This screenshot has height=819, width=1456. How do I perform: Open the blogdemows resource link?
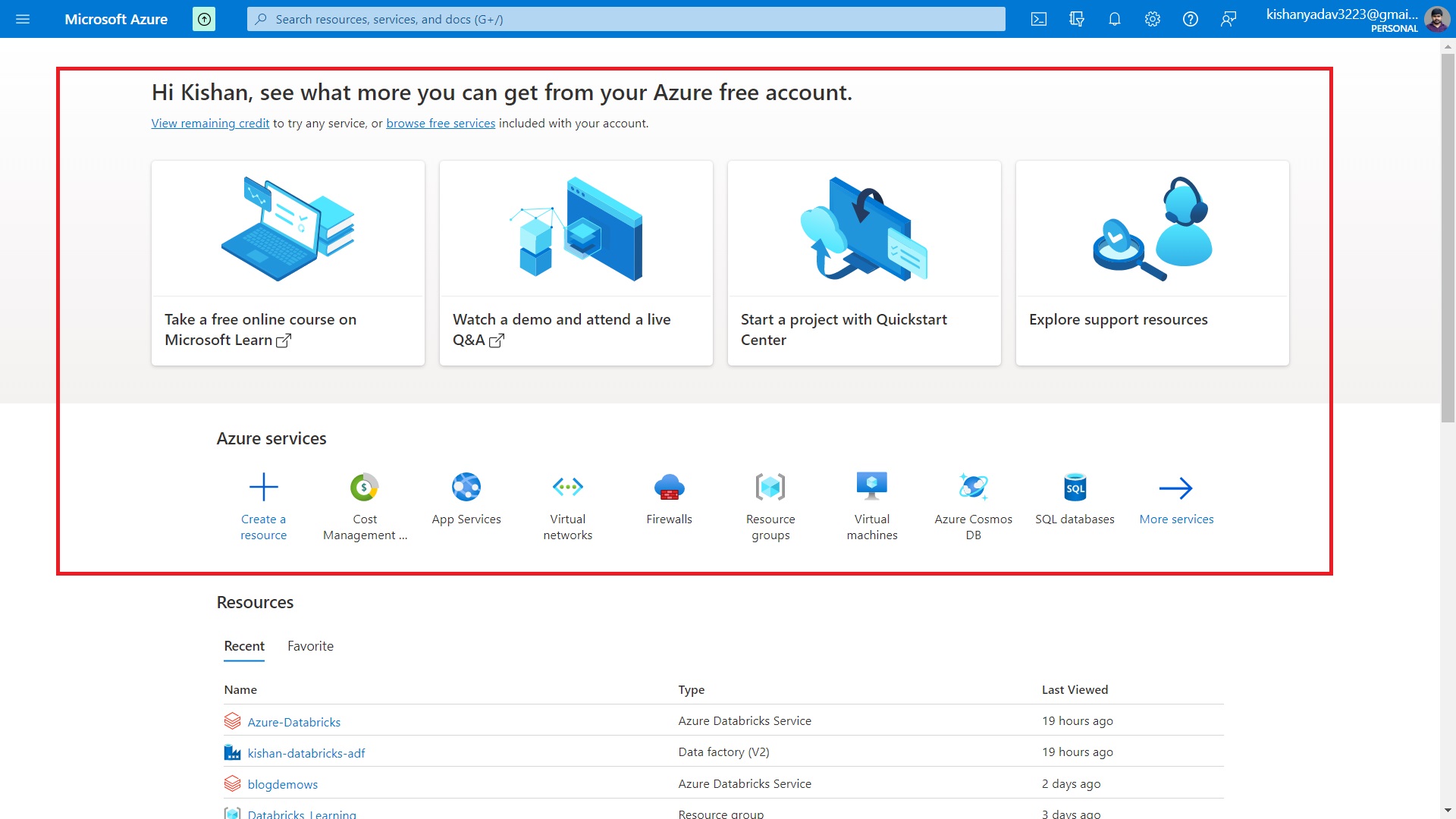click(283, 784)
